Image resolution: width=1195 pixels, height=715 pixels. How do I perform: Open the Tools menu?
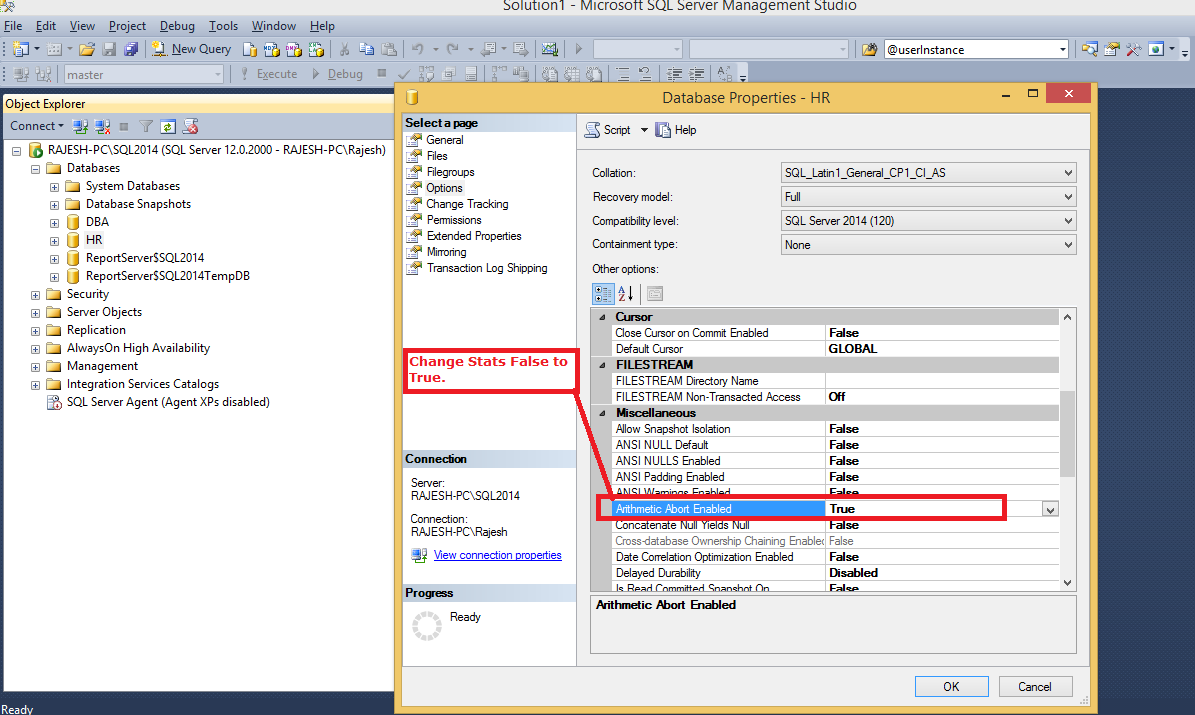tap(223, 25)
